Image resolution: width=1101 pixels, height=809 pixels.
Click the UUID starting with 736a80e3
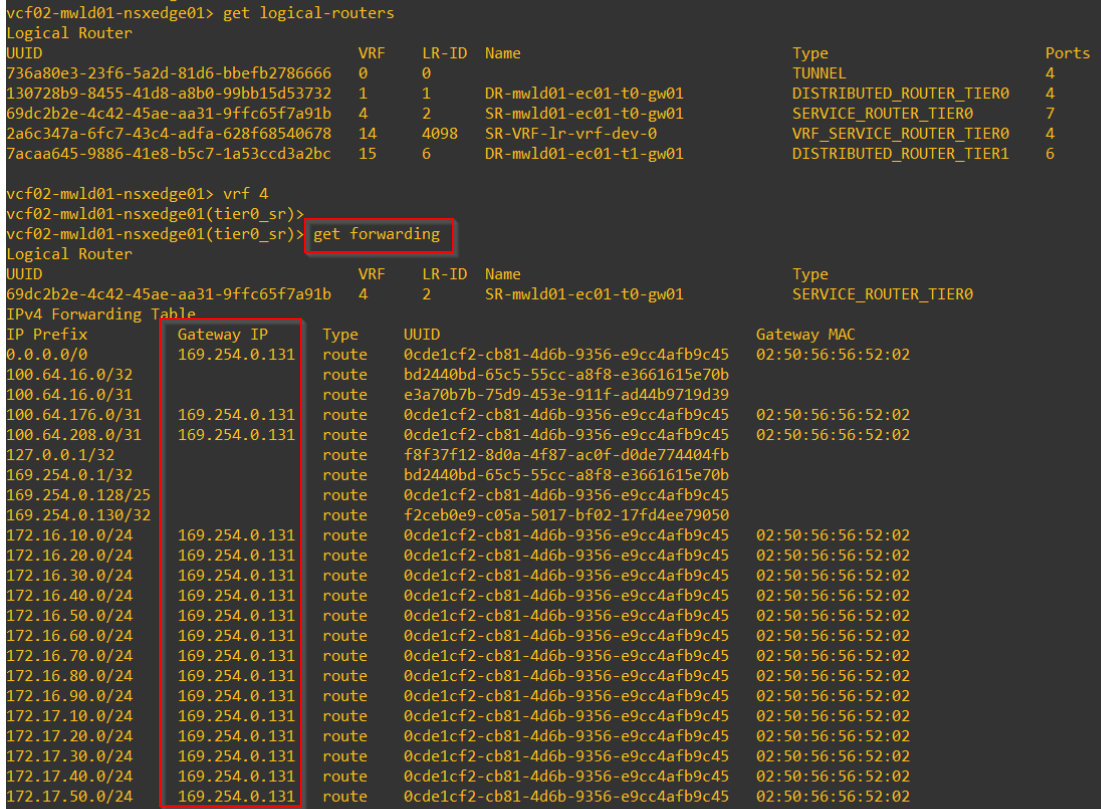click(x=168, y=73)
